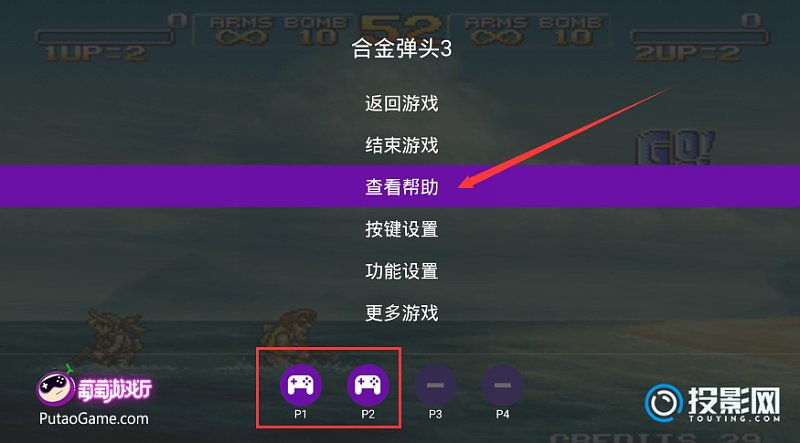Choose 返回游戏 to resume the game
This screenshot has width=800, height=443.
pos(402,104)
